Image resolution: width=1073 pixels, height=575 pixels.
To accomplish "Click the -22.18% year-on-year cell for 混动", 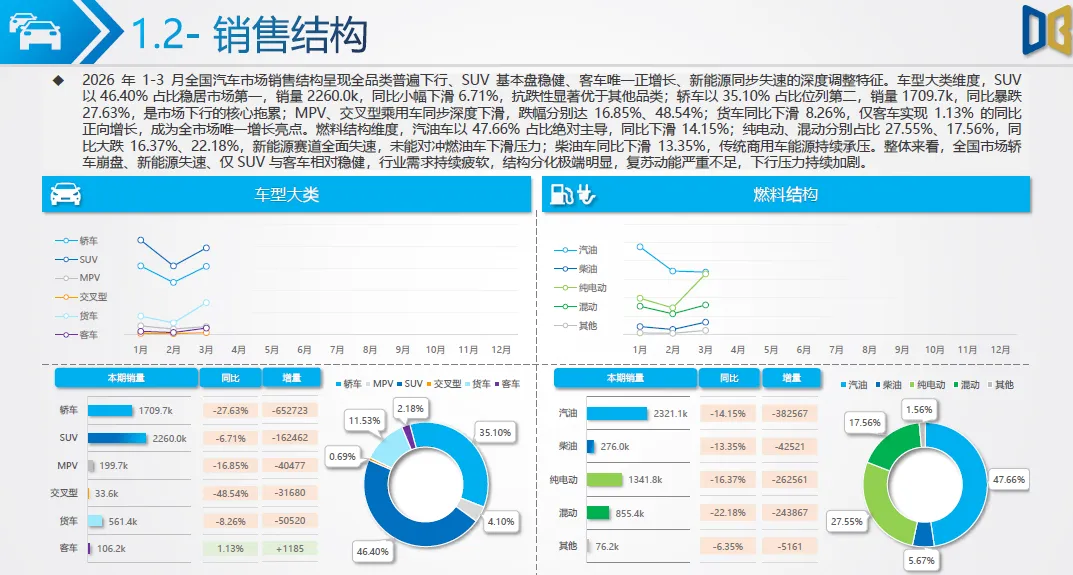I will [x=728, y=513].
